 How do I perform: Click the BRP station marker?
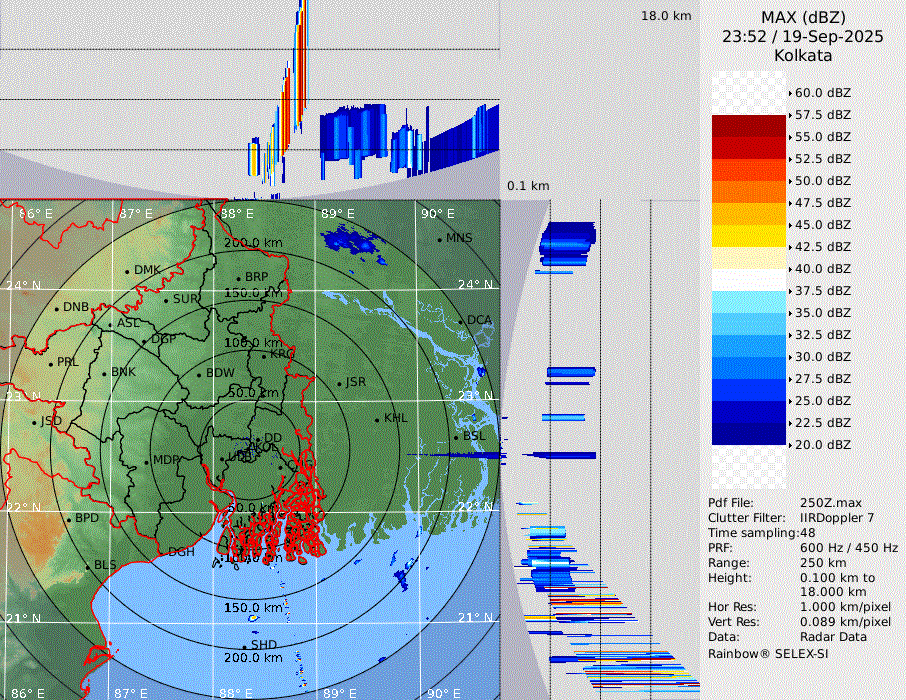[239, 279]
